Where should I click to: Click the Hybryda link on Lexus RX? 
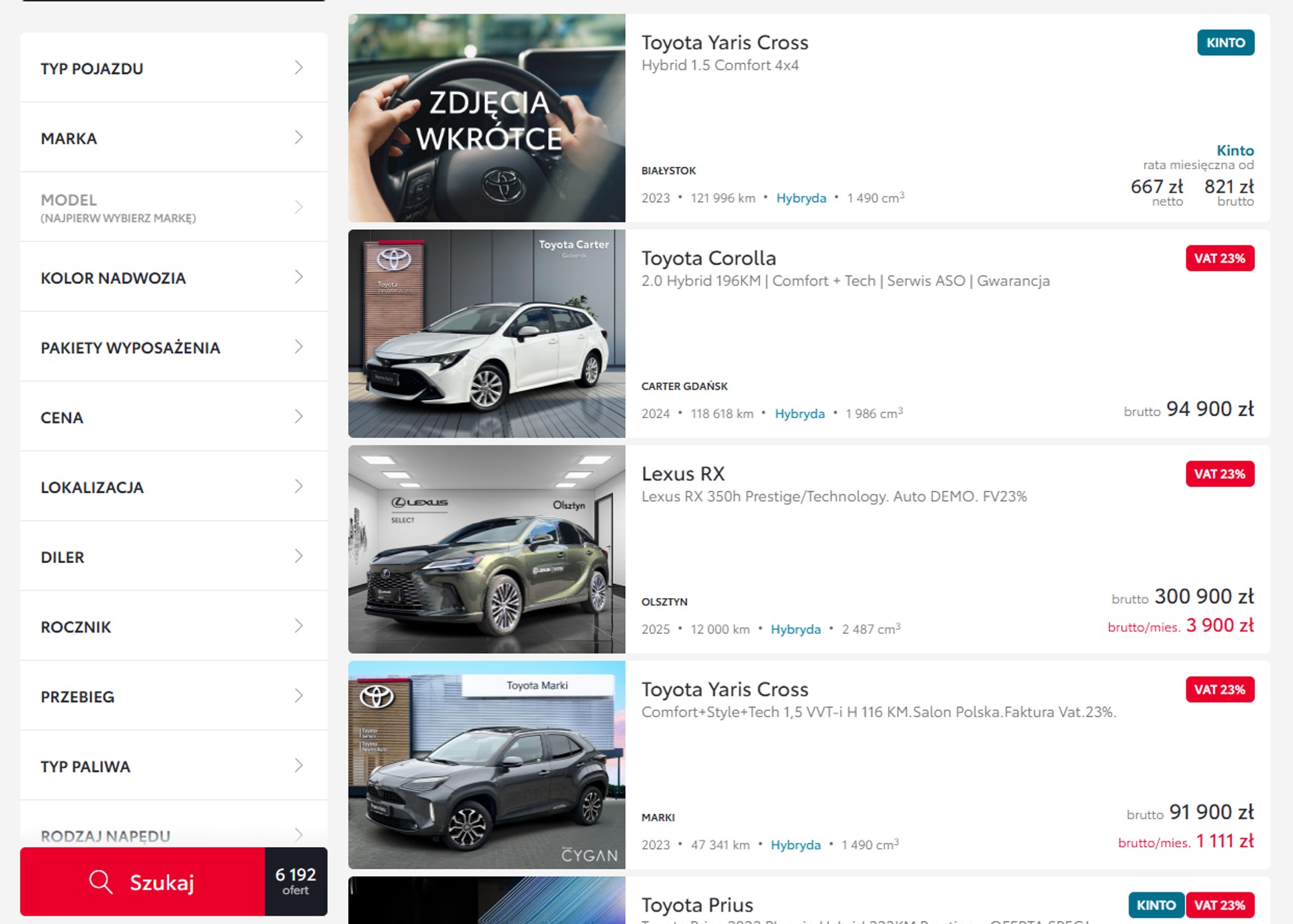coord(796,629)
